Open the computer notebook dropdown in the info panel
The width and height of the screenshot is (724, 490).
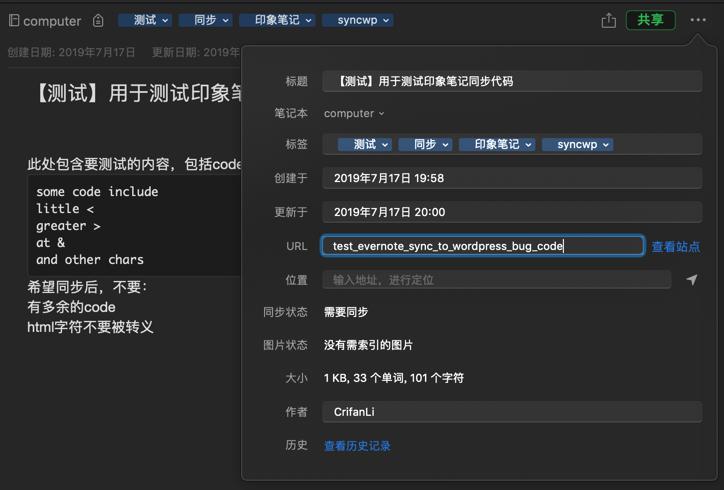(354, 114)
